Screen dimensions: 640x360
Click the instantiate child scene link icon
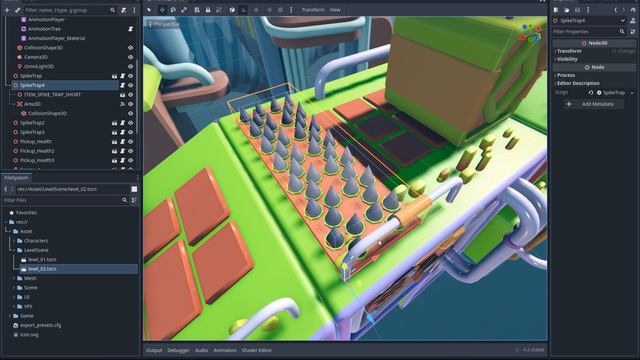pyautogui.click(x=17, y=10)
